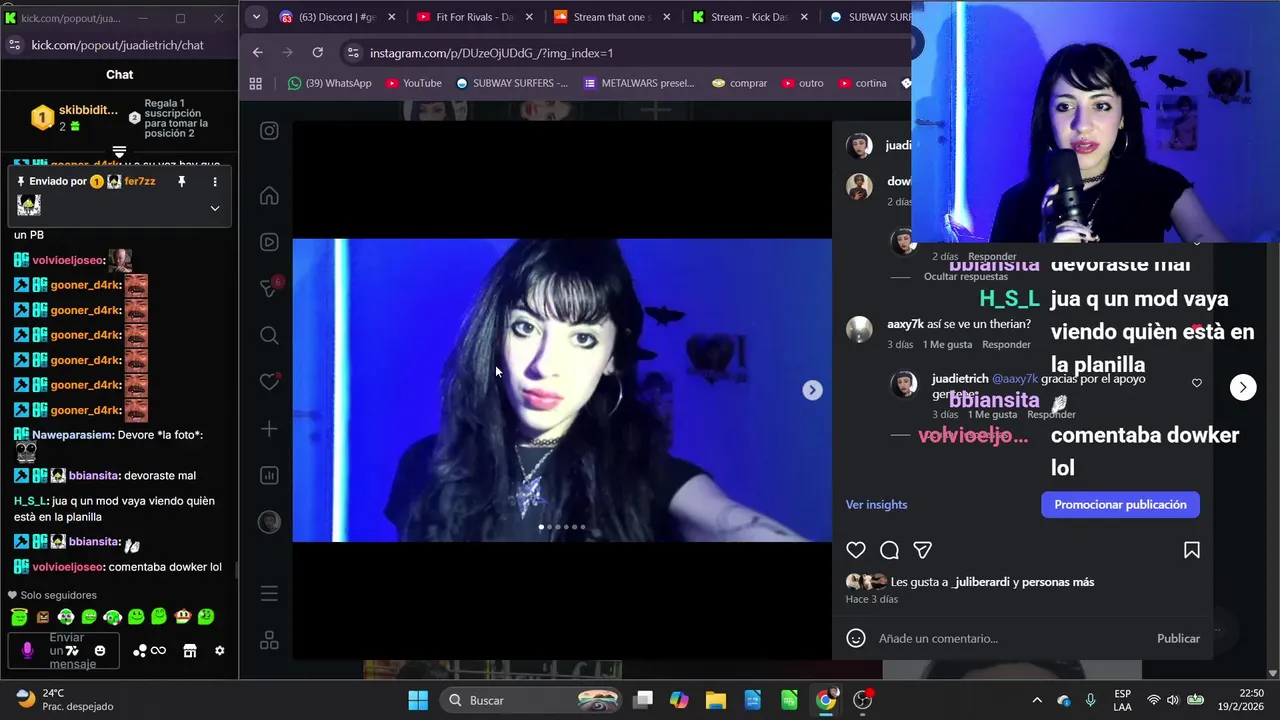This screenshot has width=1280, height=720.
Task: Collapse replies with 'Ocultar respuestas'
Action: click(x=966, y=277)
